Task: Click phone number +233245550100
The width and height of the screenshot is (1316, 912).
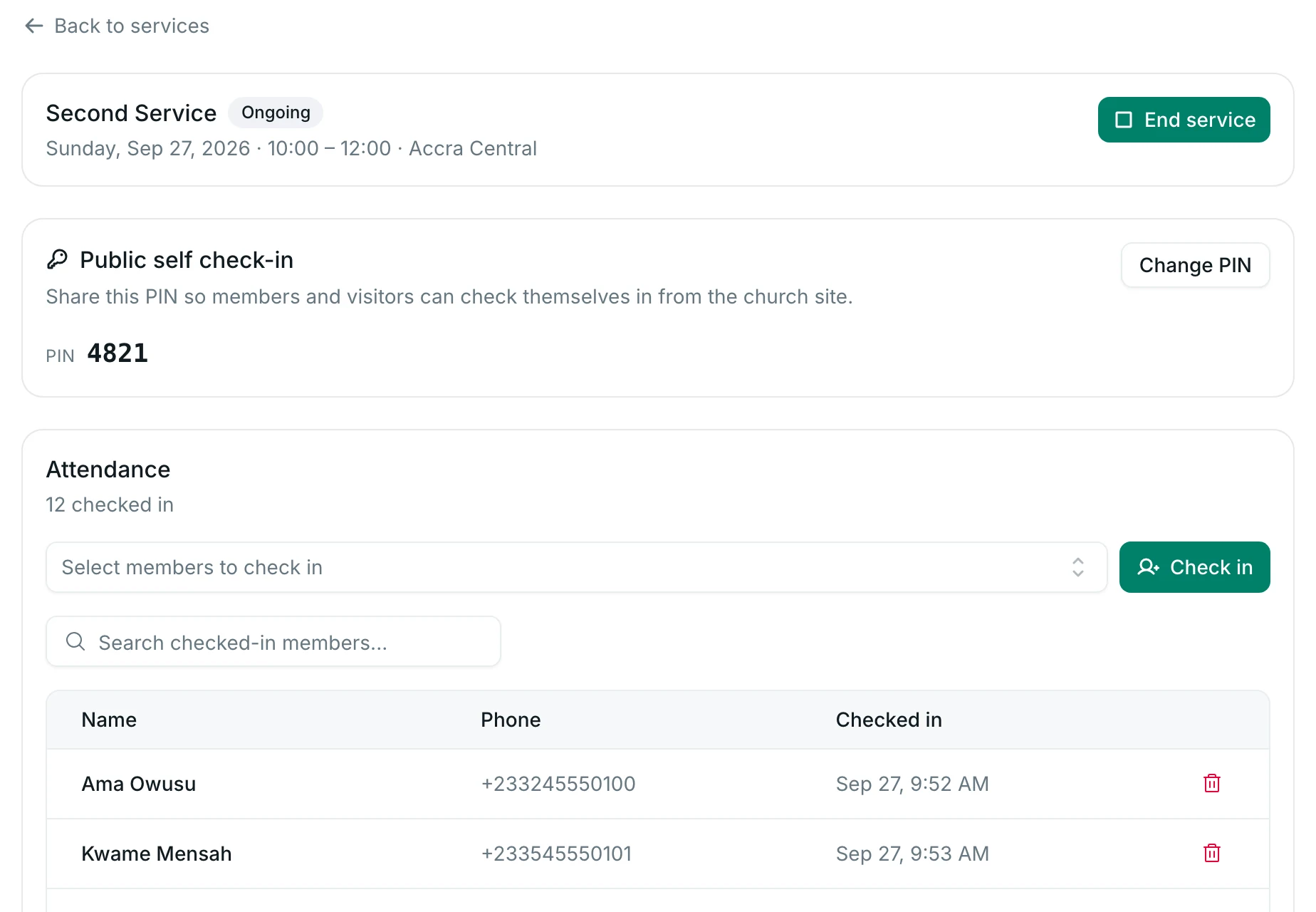Action: (x=558, y=784)
